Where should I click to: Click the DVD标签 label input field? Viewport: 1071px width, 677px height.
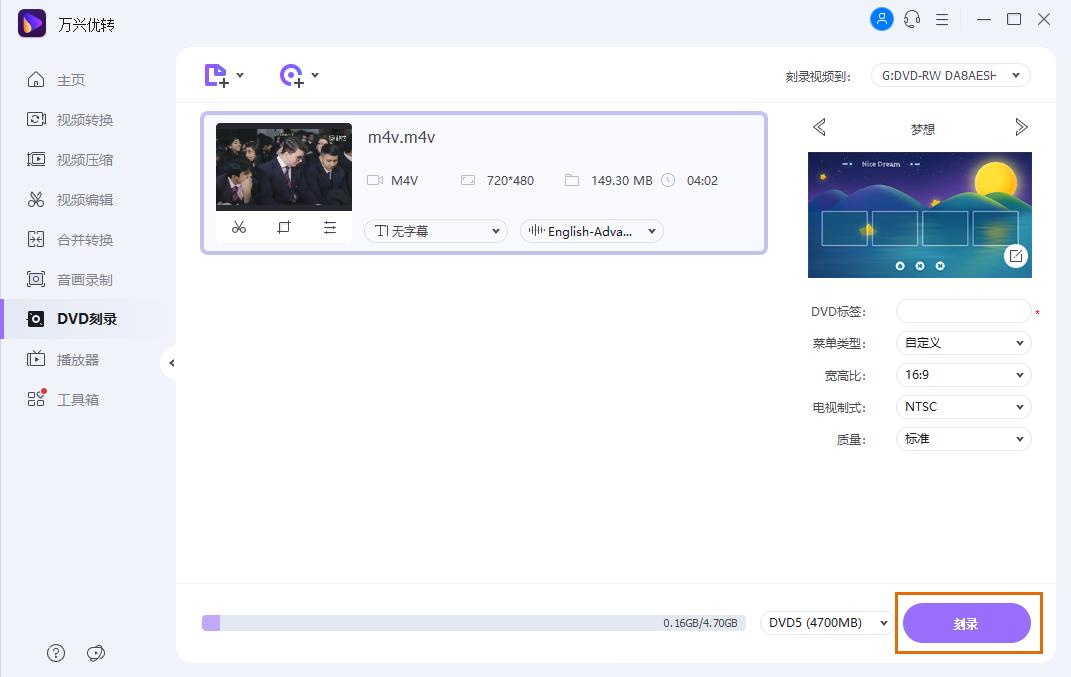(x=963, y=311)
